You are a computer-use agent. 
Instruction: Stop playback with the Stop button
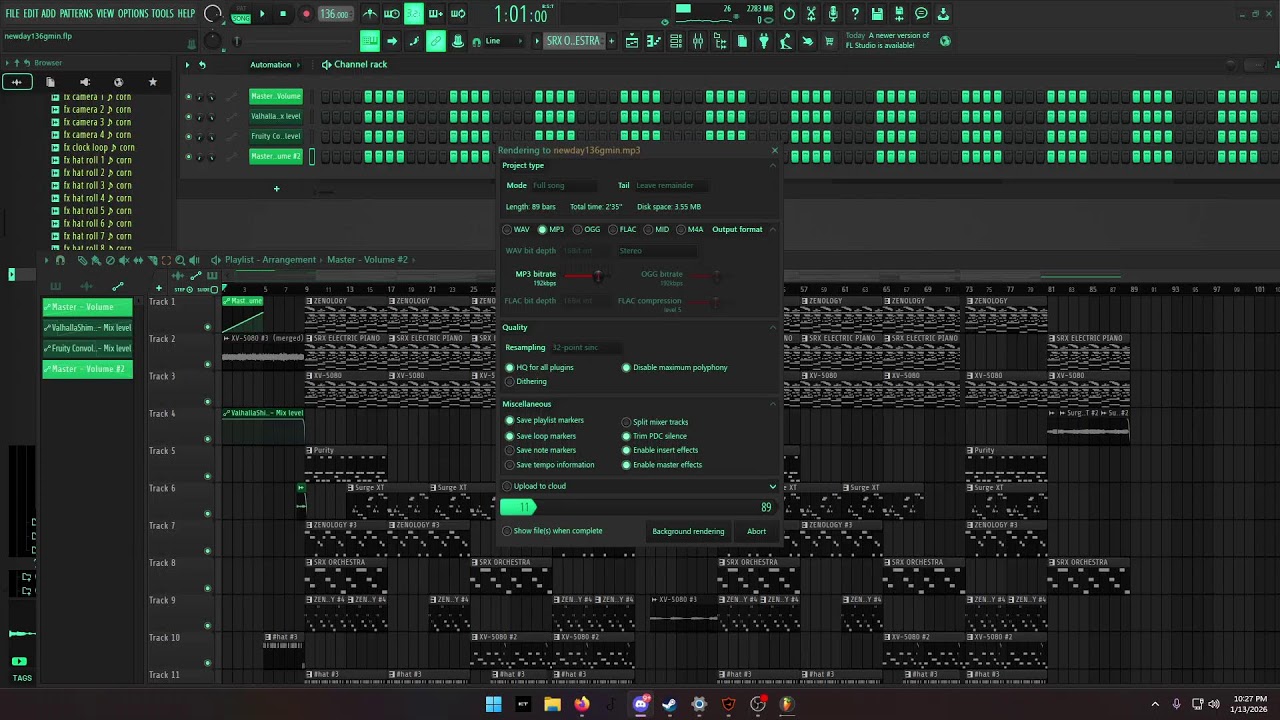click(x=283, y=14)
